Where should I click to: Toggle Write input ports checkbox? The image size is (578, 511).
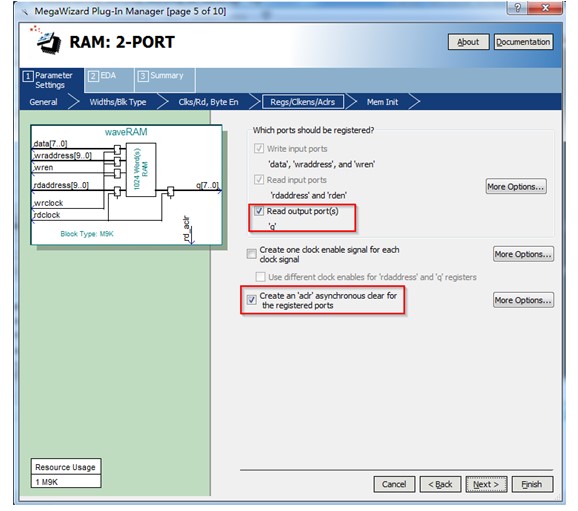259,149
